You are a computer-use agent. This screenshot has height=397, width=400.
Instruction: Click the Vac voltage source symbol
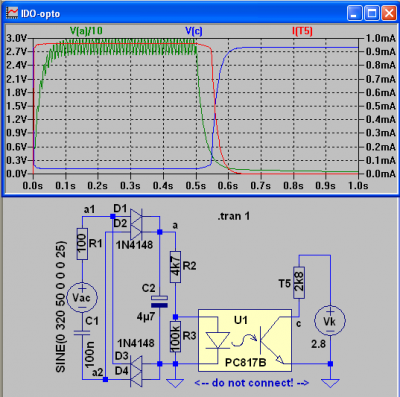[82, 297]
